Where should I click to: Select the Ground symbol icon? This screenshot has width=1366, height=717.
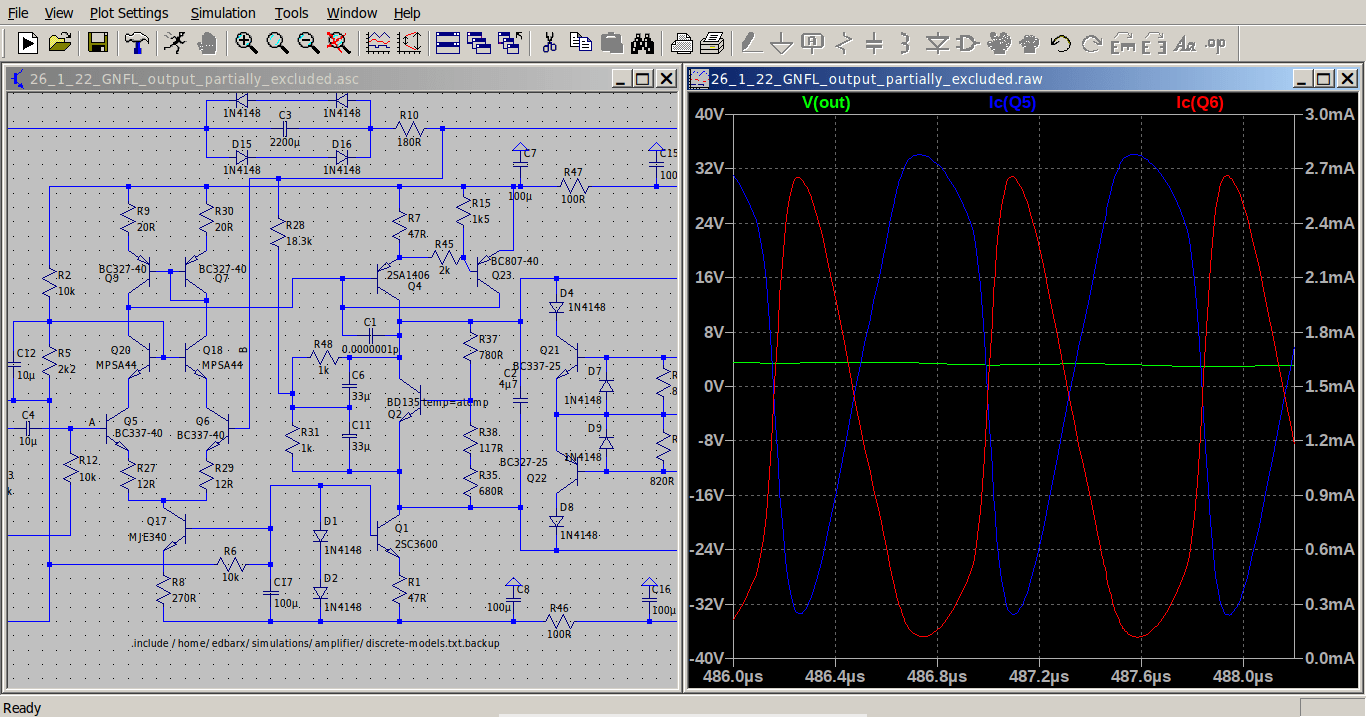[781, 42]
